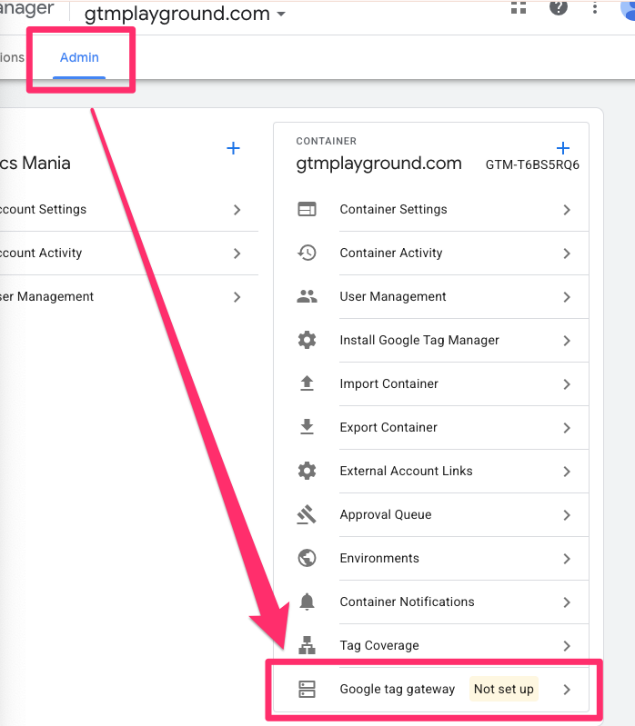
Task: Open Export Container
Action: pyautogui.click(x=431, y=427)
